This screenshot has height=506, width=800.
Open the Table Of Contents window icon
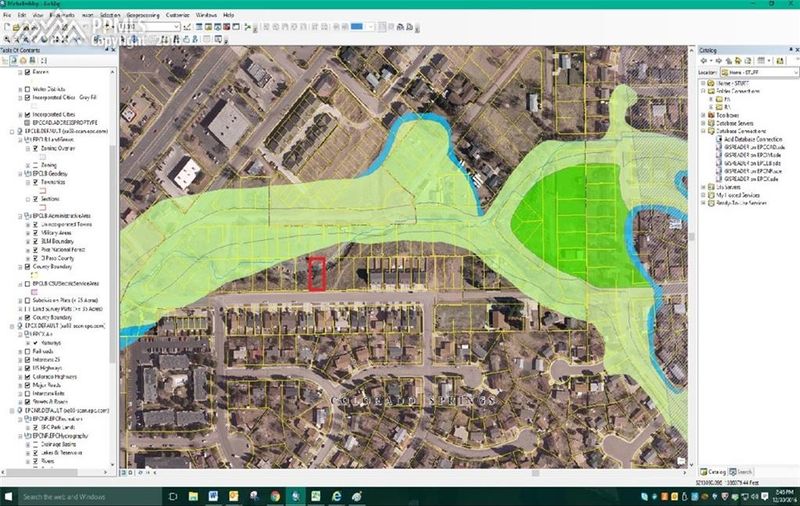pyautogui.click(x=199, y=27)
